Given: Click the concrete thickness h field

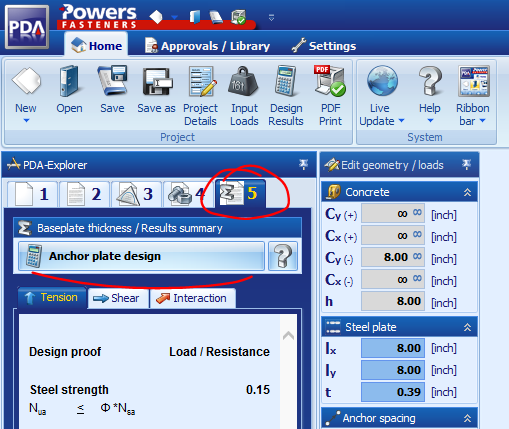Looking at the screenshot, I should (x=393, y=301).
